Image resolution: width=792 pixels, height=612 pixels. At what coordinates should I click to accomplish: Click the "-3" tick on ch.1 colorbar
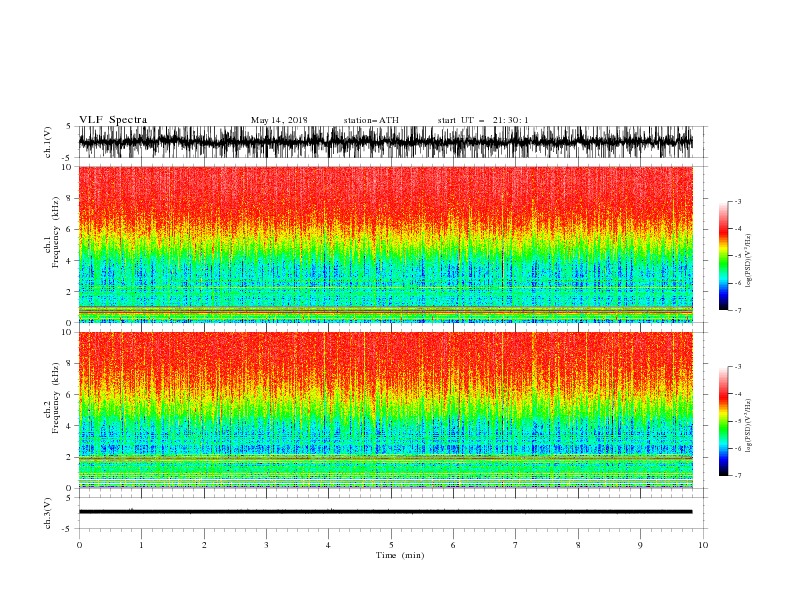737,201
